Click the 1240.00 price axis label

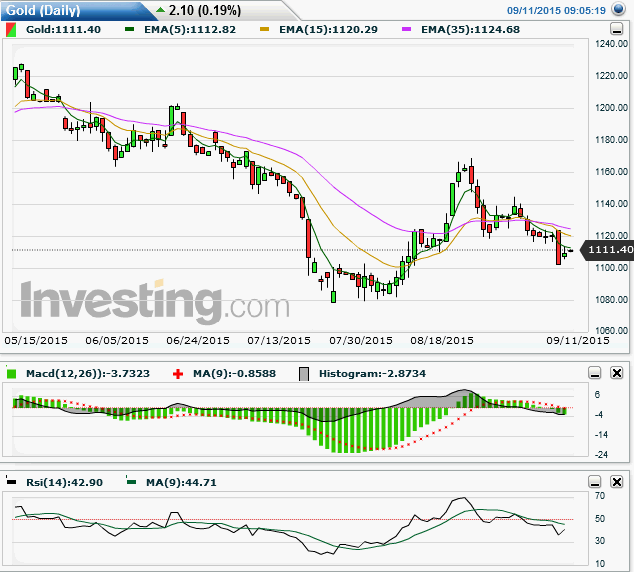point(611,44)
